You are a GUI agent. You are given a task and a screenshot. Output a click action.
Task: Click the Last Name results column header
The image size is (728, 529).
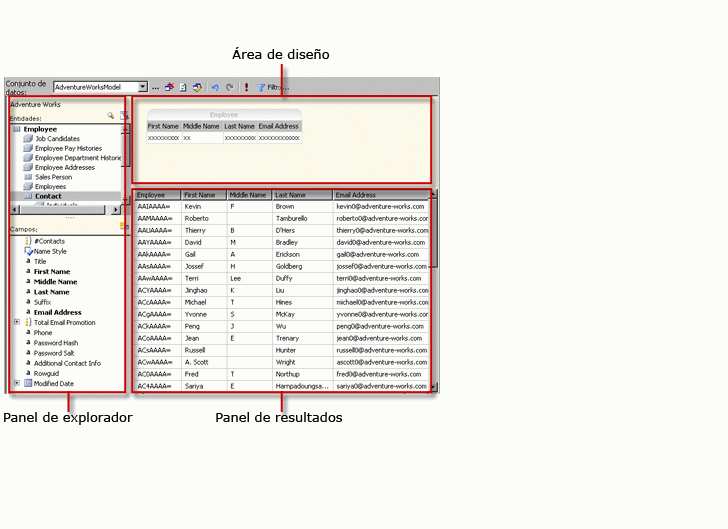(303, 195)
